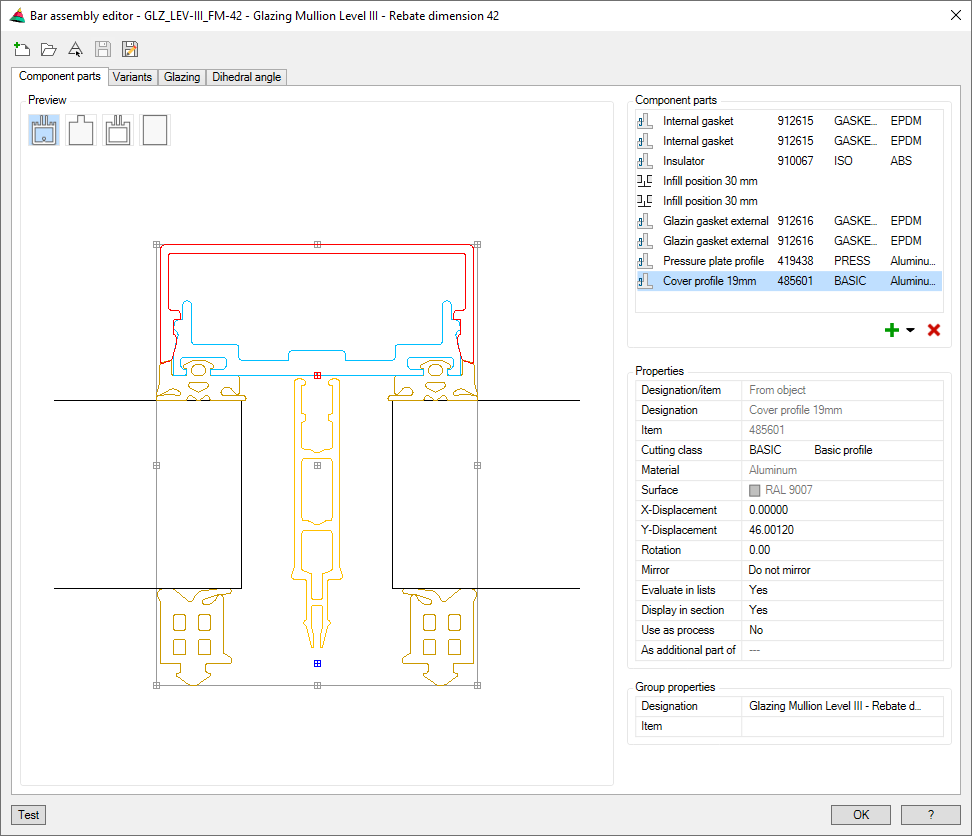
Task: Toggle the first preview mode with glazing detail
Action: 44,130
